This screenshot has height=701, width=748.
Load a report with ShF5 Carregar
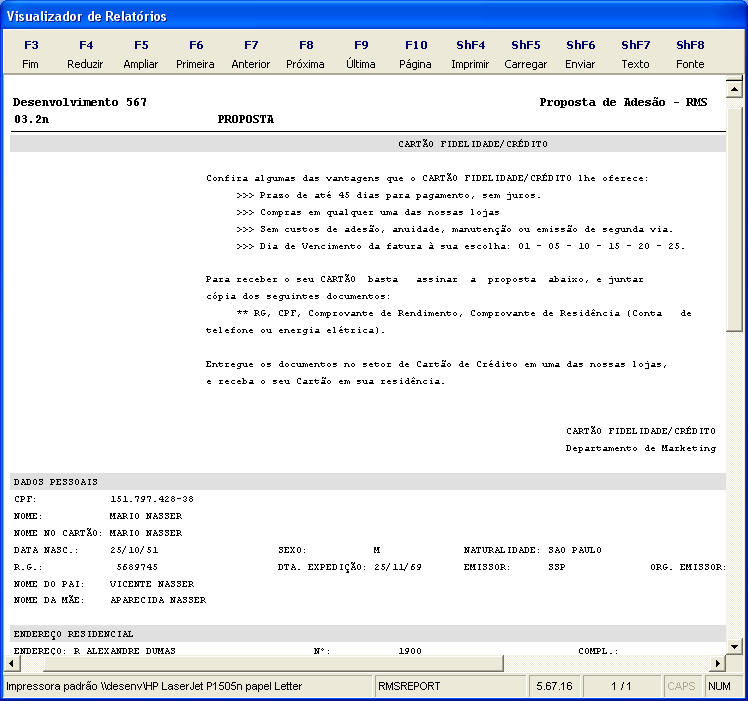coord(526,54)
